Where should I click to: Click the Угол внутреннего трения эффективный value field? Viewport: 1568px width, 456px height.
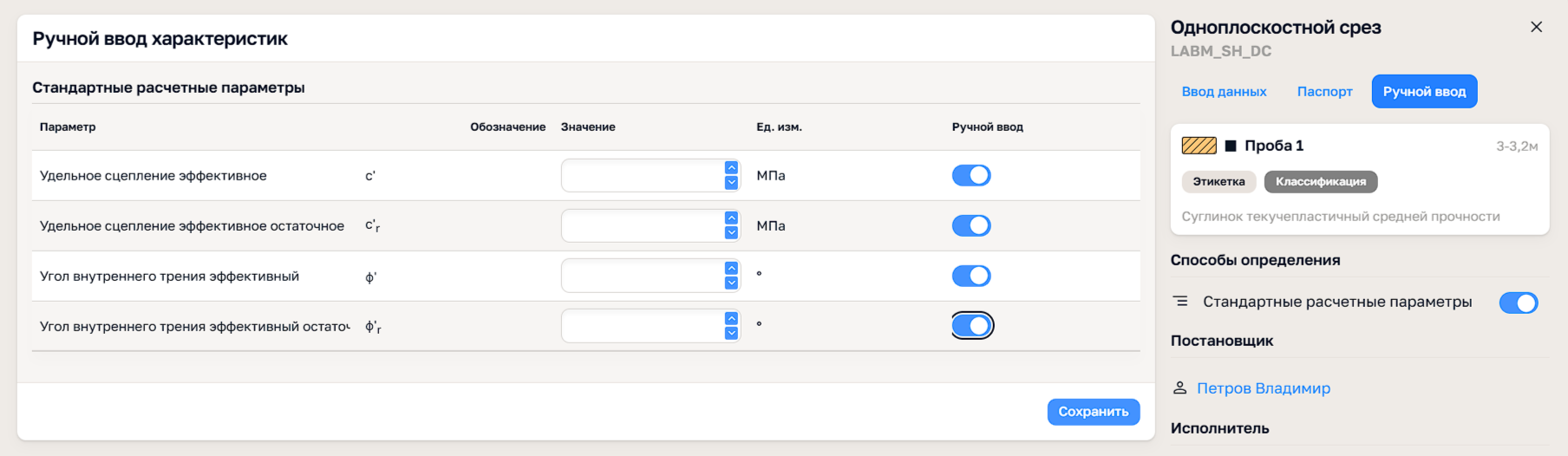(x=642, y=276)
